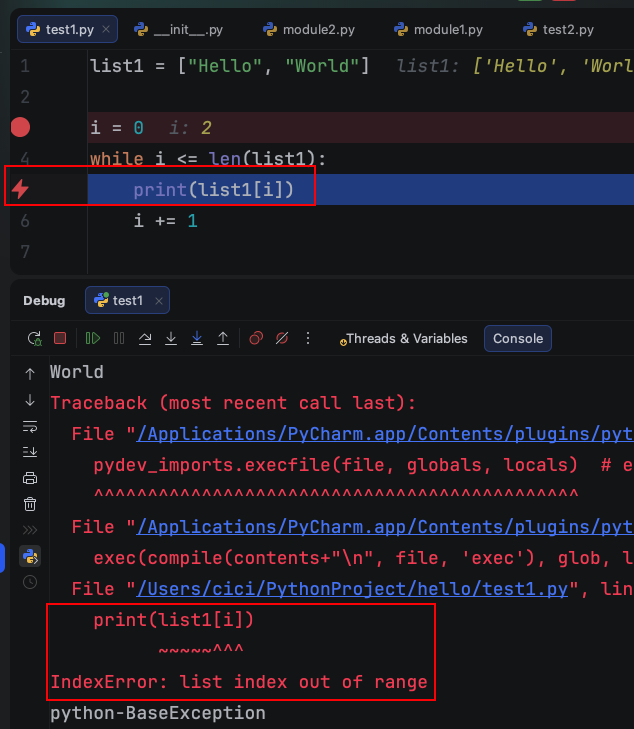Toggle scroll to end of console
This screenshot has width=634, height=729.
click(x=30, y=452)
